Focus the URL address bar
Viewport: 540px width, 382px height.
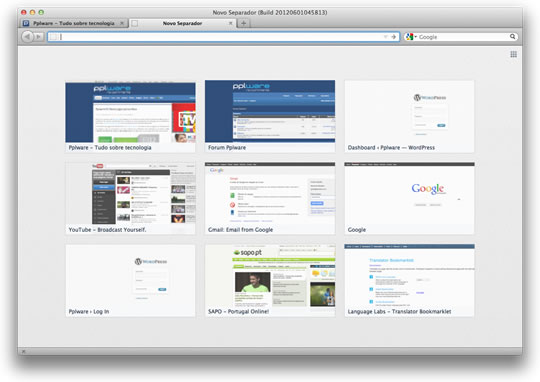pos(223,37)
